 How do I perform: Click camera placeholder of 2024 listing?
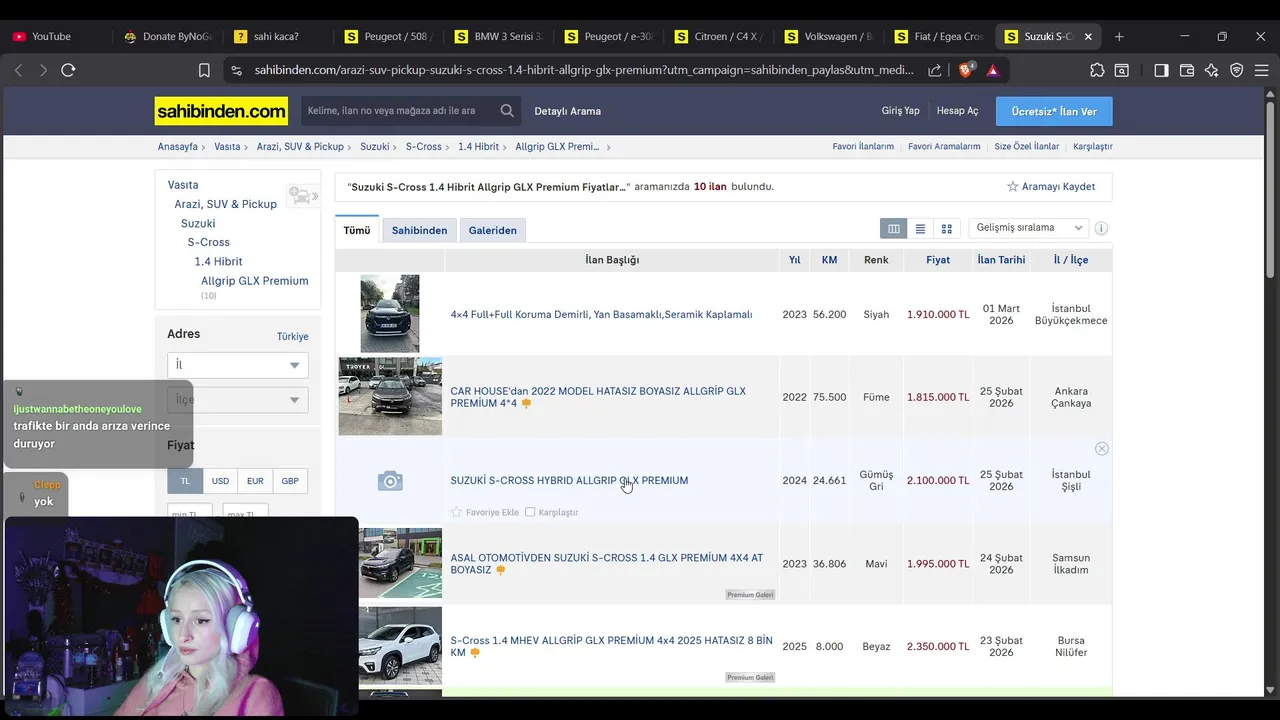[390, 481]
